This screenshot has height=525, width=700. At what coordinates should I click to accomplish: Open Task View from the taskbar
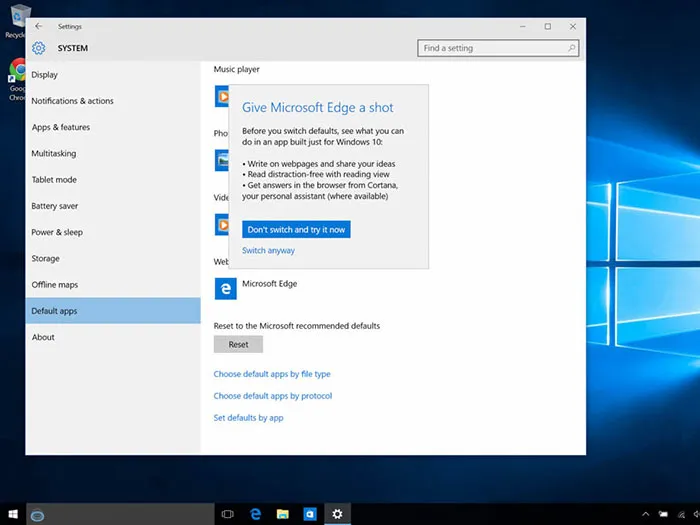tap(227, 514)
